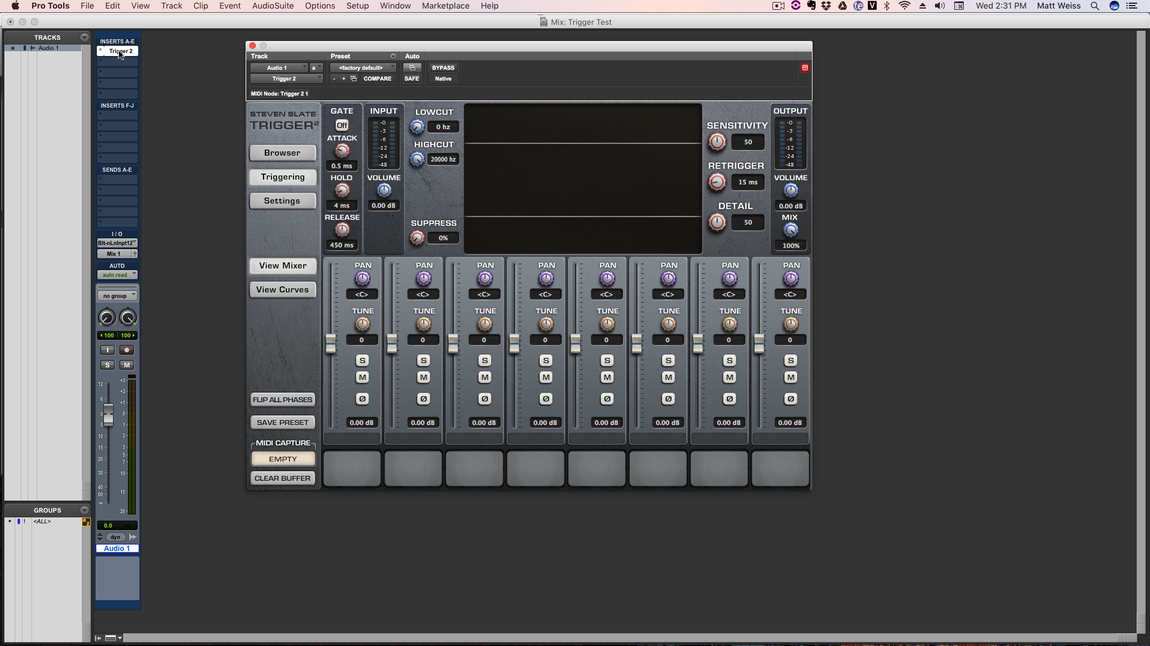Mute the first Trigger mixer channel
Screen dimensions: 1150x646
point(362,378)
